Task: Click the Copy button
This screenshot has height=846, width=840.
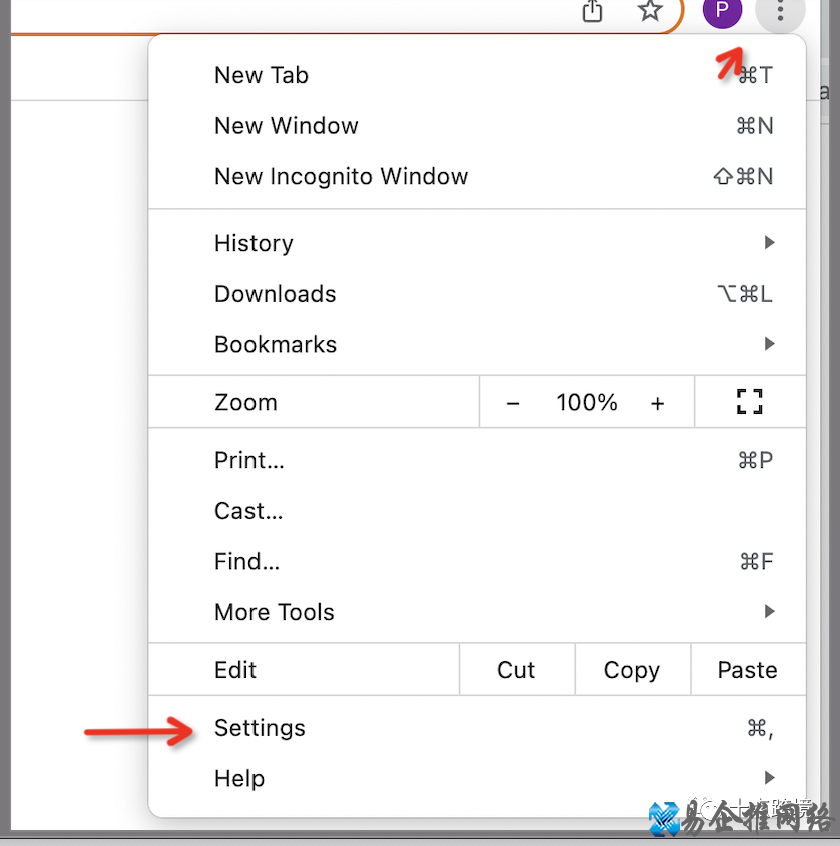Action: (632, 670)
